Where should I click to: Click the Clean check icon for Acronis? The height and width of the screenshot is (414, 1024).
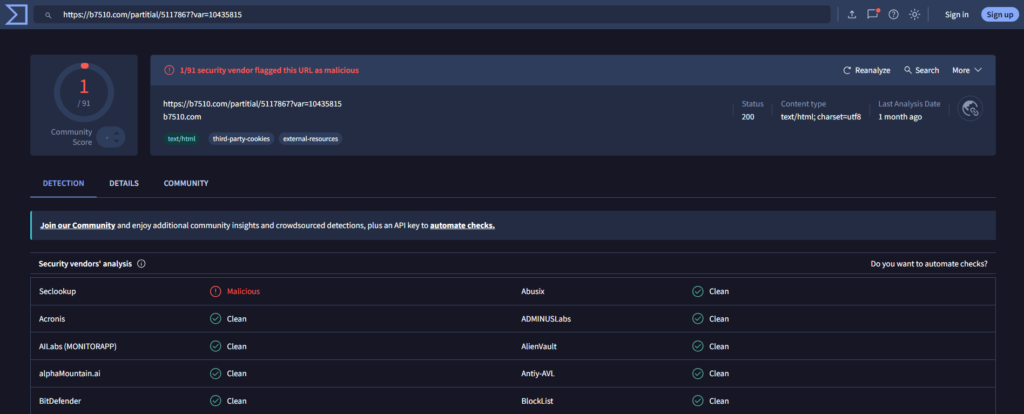pos(216,319)
